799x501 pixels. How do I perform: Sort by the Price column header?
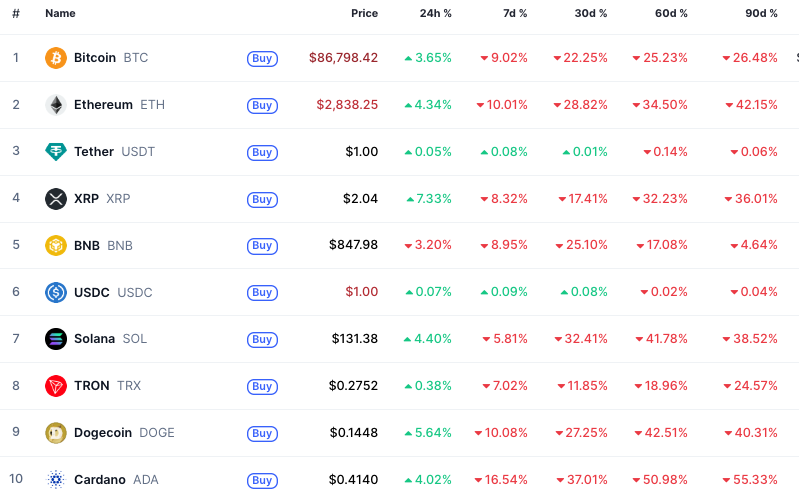pos(364,14)
